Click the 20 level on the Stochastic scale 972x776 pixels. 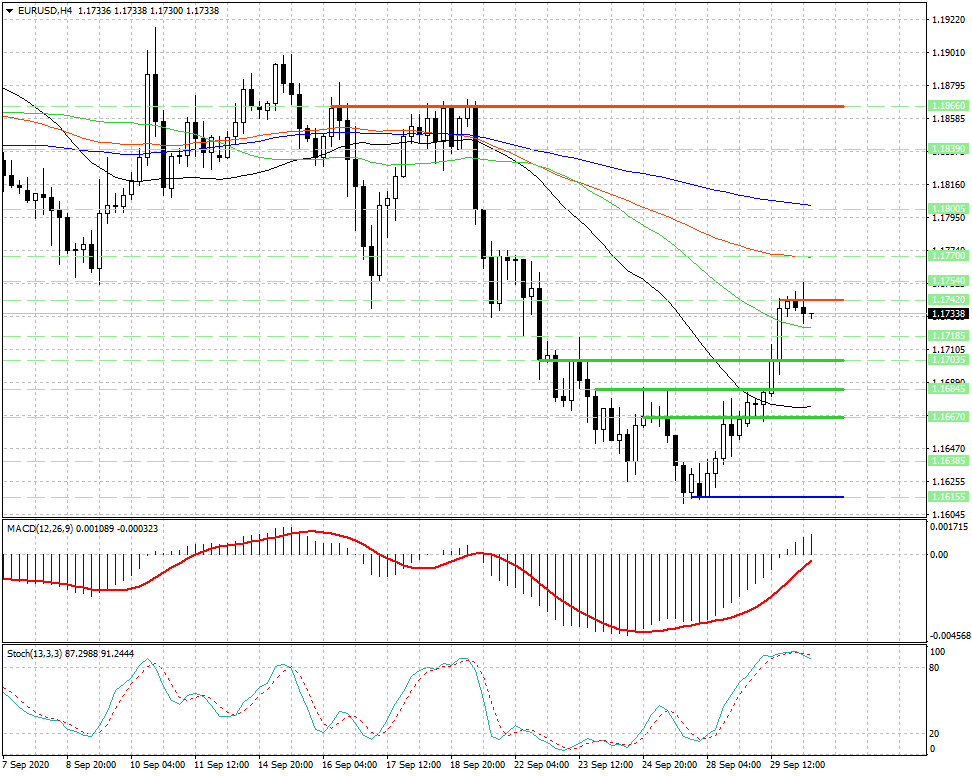935,734
